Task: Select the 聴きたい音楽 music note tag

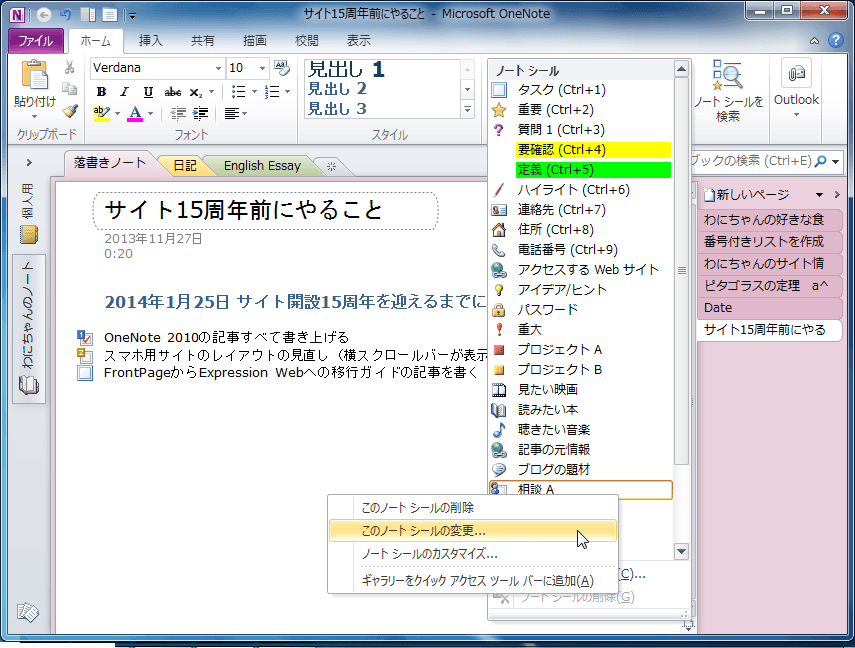Action: coord(581,430)
